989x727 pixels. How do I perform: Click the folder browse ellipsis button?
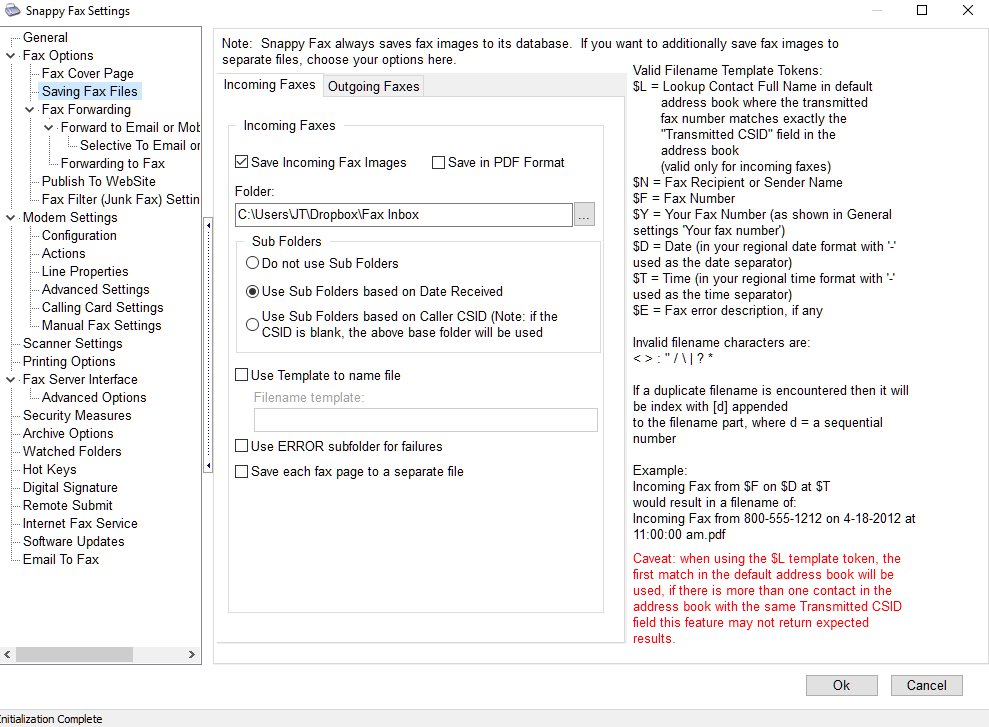click(585, 215)
